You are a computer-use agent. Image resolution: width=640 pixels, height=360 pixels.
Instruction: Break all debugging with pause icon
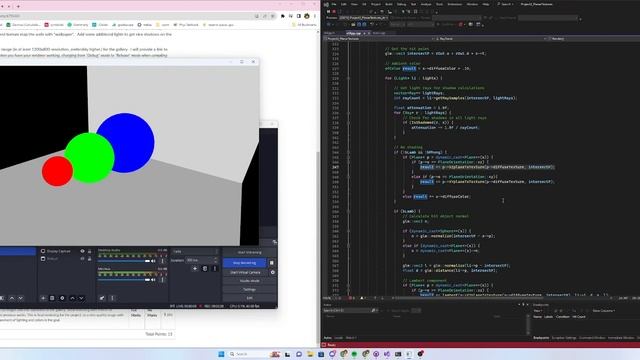point(328,11)
